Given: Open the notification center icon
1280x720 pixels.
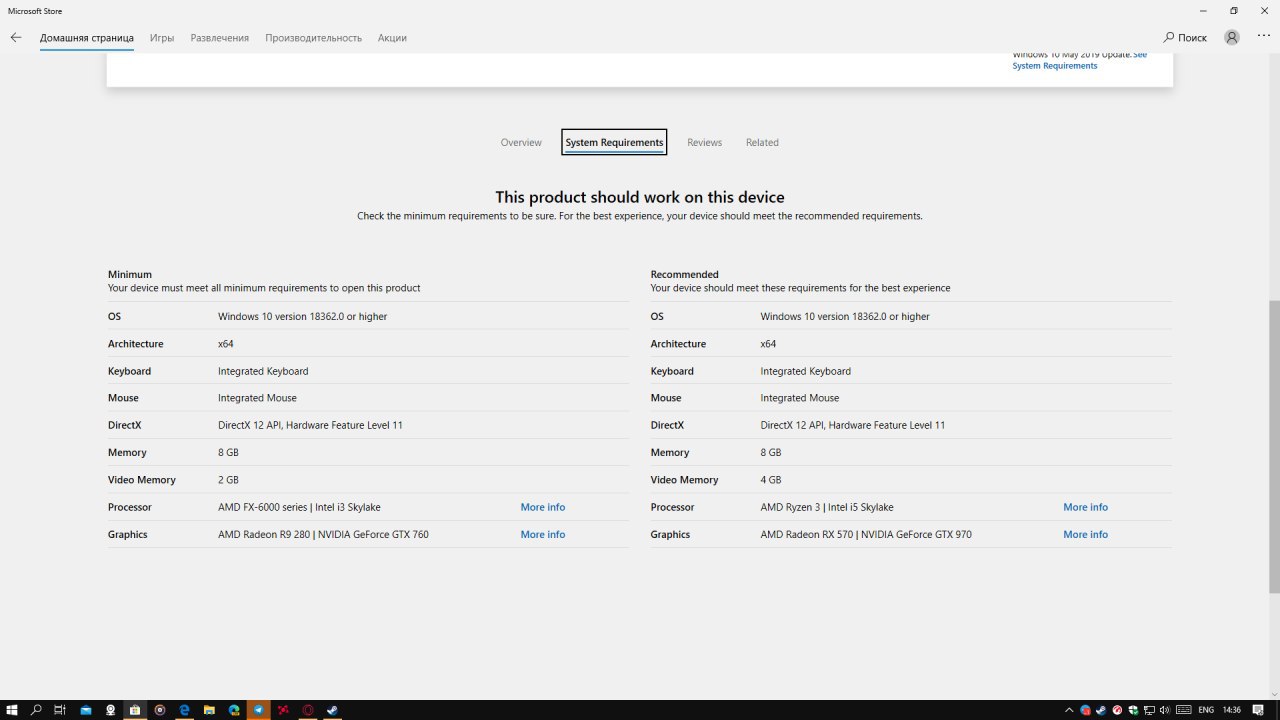Looking at the screenshot, I should tap(1258, 710).
